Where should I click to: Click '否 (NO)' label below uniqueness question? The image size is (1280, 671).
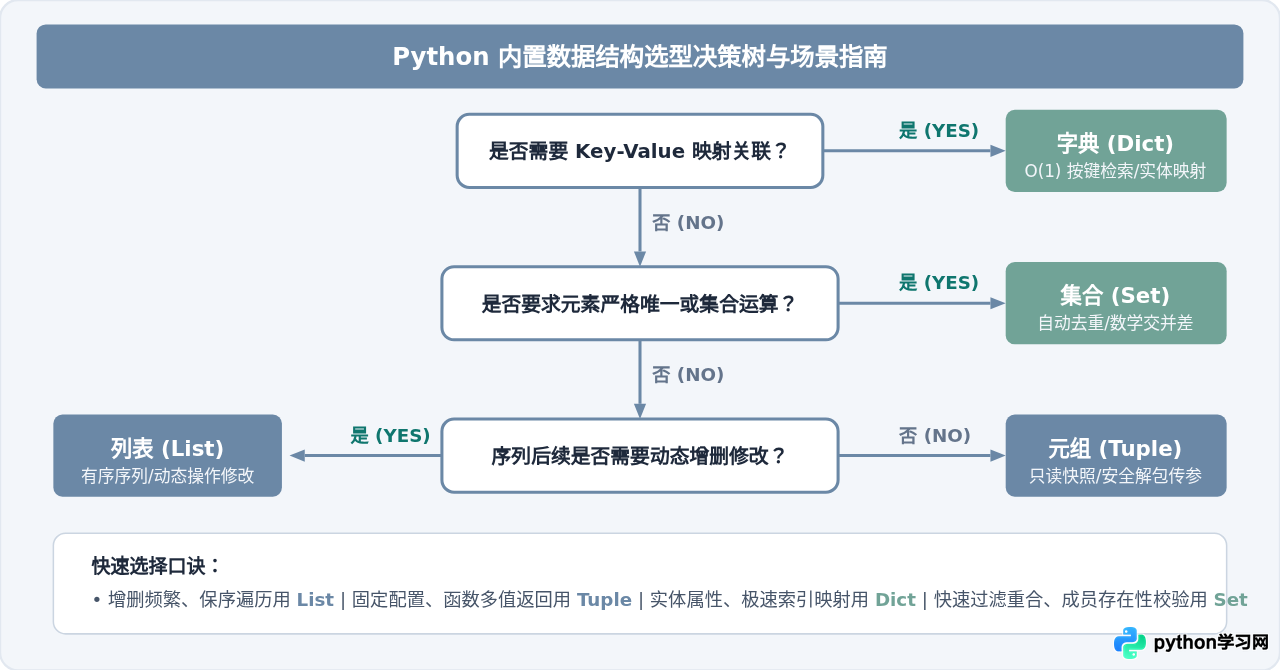click(x=688, y=374)
